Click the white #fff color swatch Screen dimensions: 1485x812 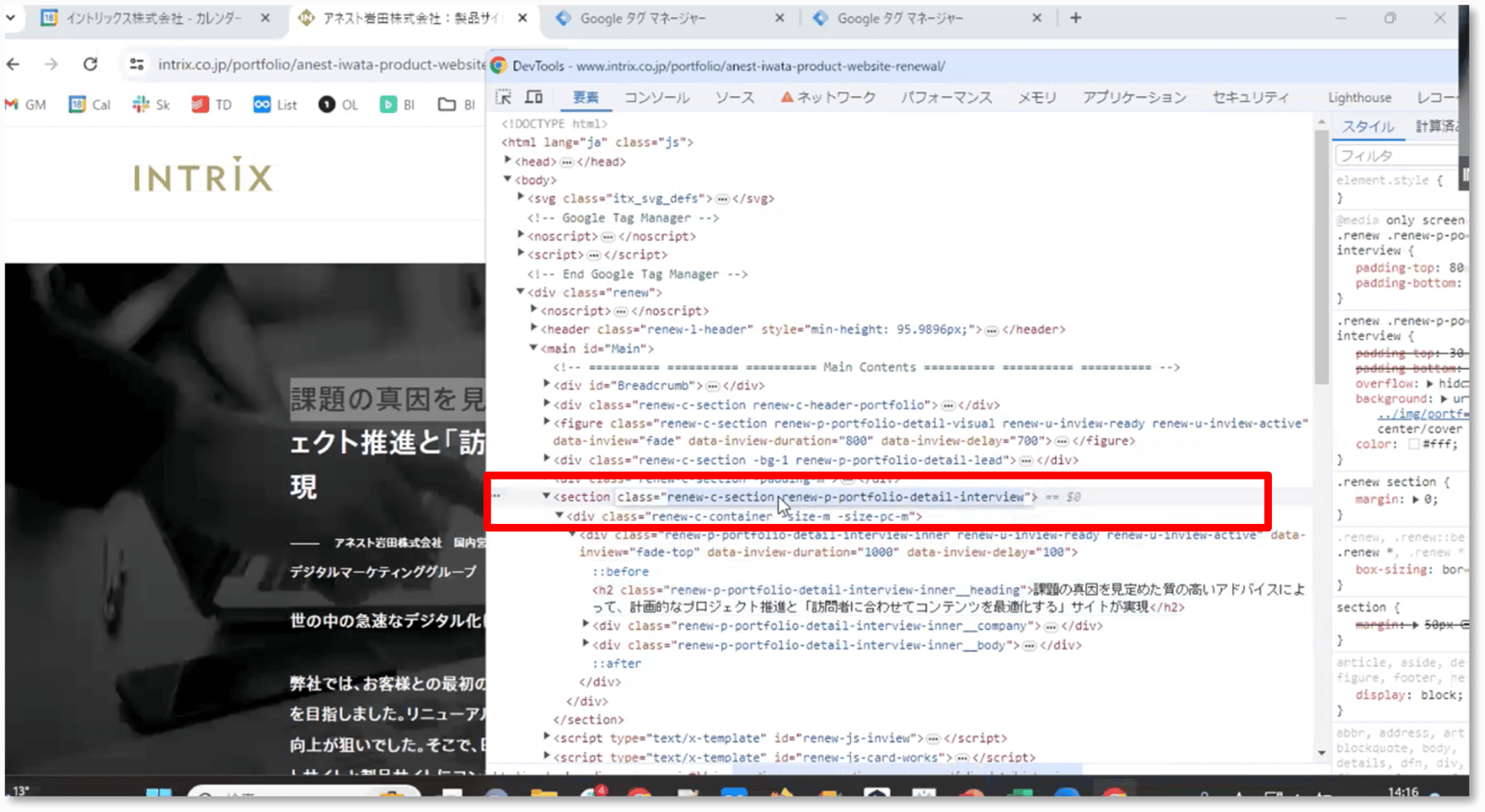tap(1414, 445)
